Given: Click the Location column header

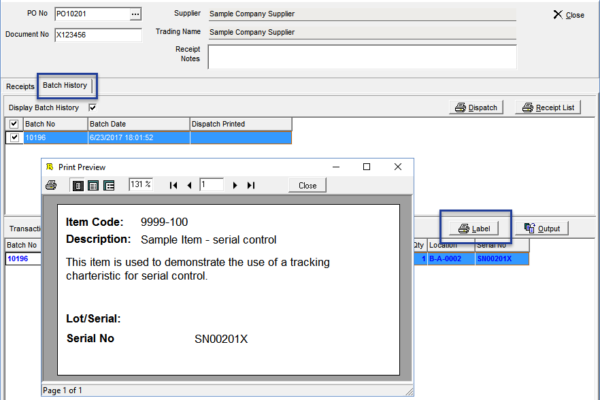Looking at the screenshot, I should 451,245.
